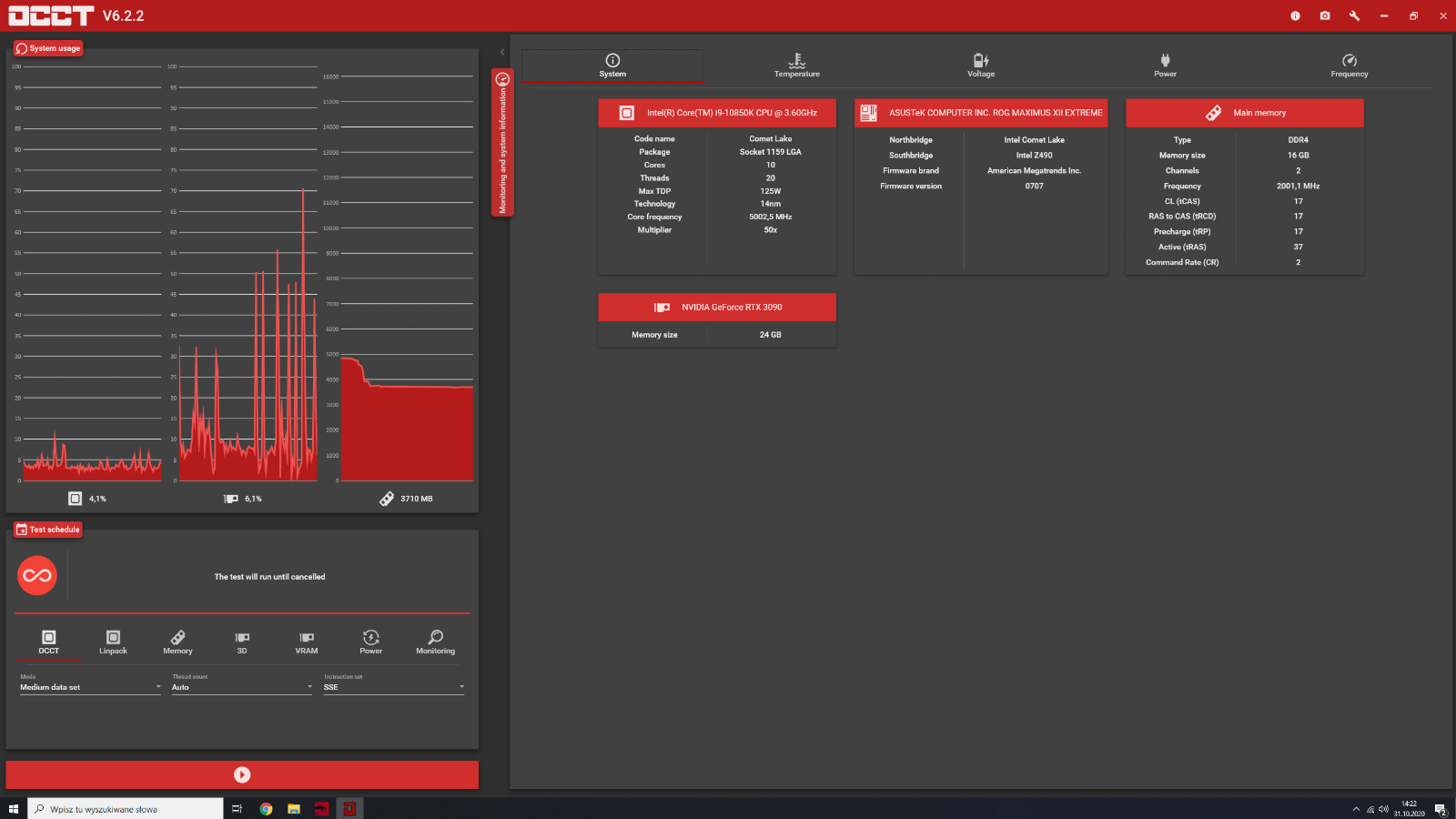Screen dimensions: 1456x819
Task: Open the notification center icon
Action: pyautogui.click(x=1441, y=809)
